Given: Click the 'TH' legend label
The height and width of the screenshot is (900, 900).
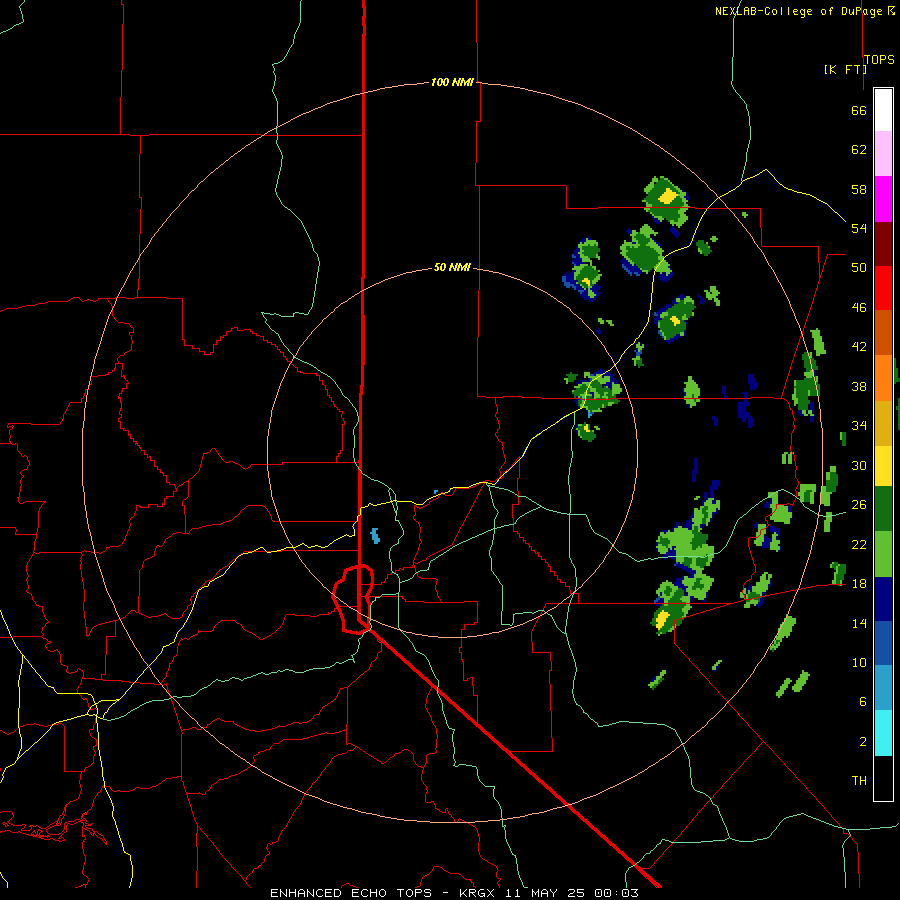Looking at the screenshot, I should click(859, 781).
